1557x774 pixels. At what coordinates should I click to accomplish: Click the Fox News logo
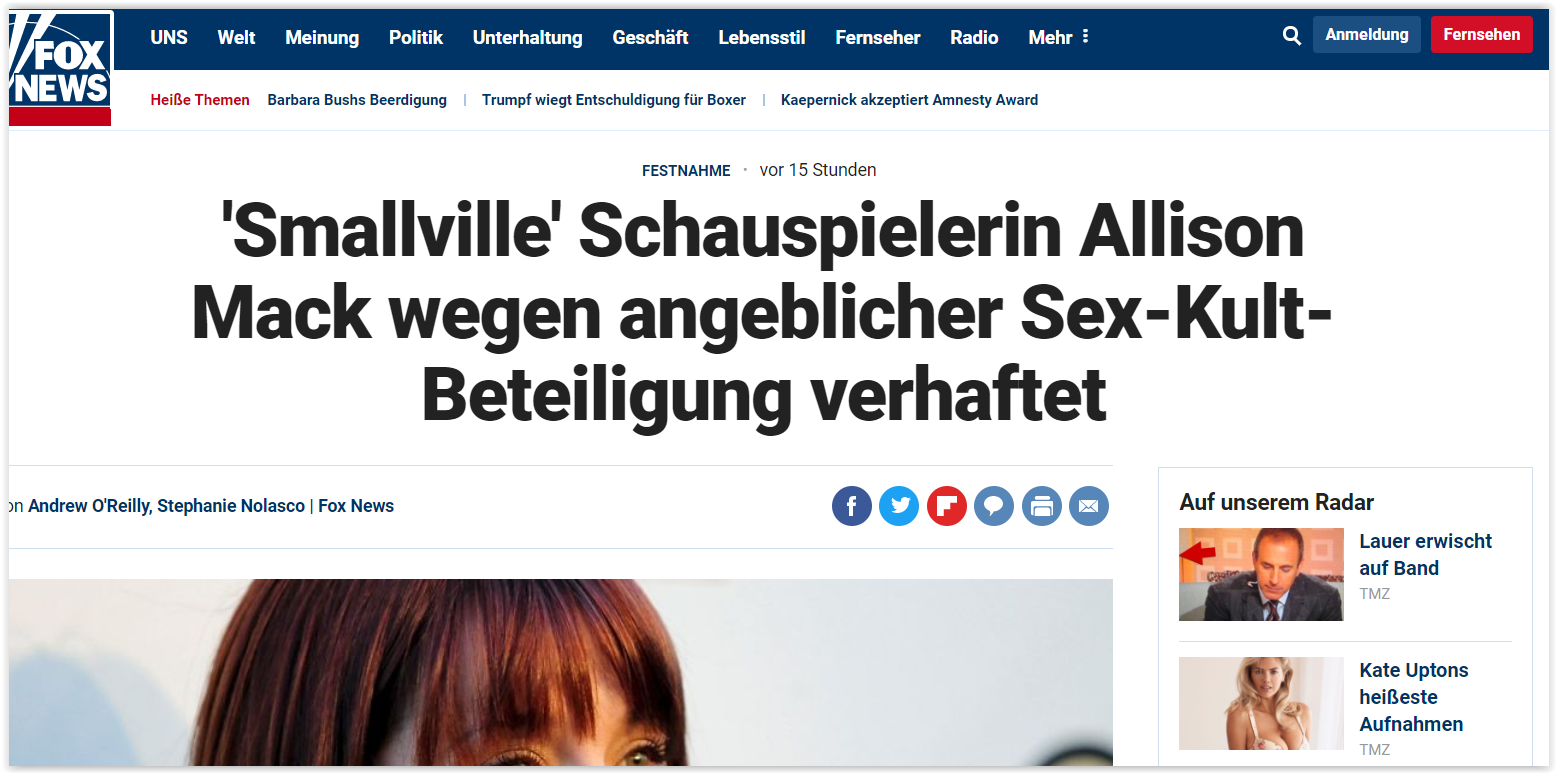click(60, 68)
